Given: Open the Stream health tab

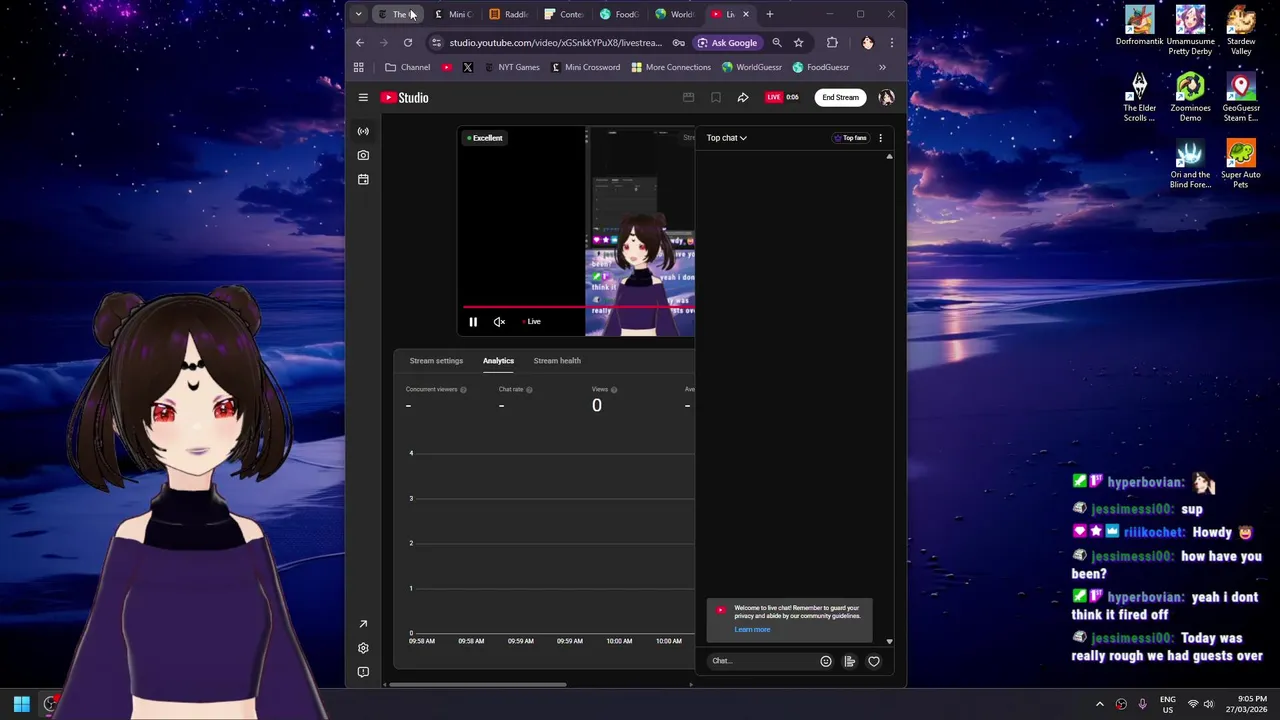Looking at the screenshot, I should tap(557, 361).
